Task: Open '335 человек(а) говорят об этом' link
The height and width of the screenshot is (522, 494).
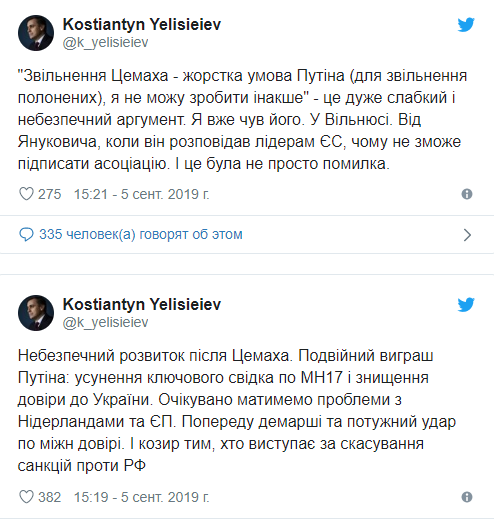Action: coord(141,234)
